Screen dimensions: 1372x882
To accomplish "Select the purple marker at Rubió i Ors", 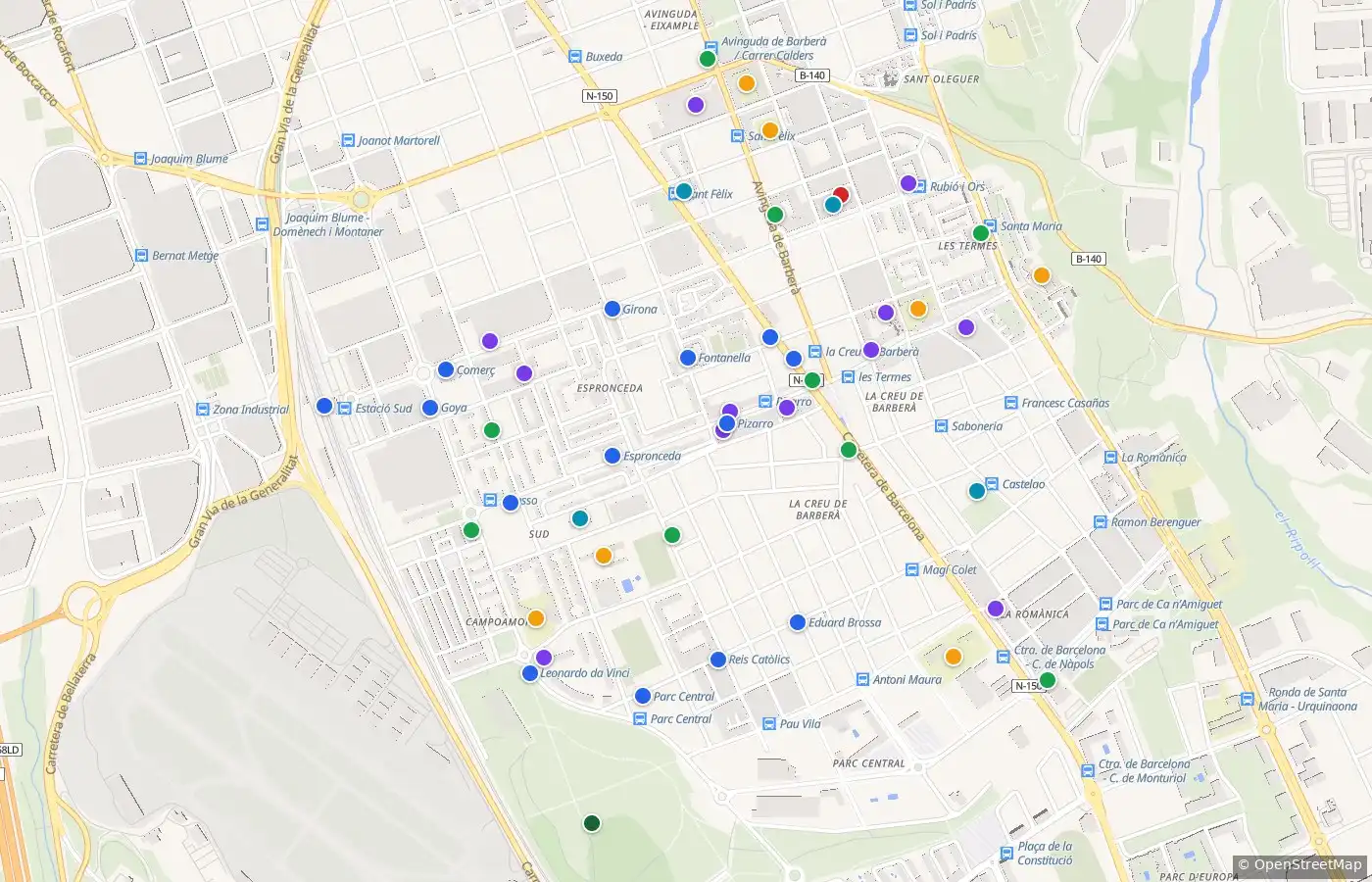I will tap(908, 183).
